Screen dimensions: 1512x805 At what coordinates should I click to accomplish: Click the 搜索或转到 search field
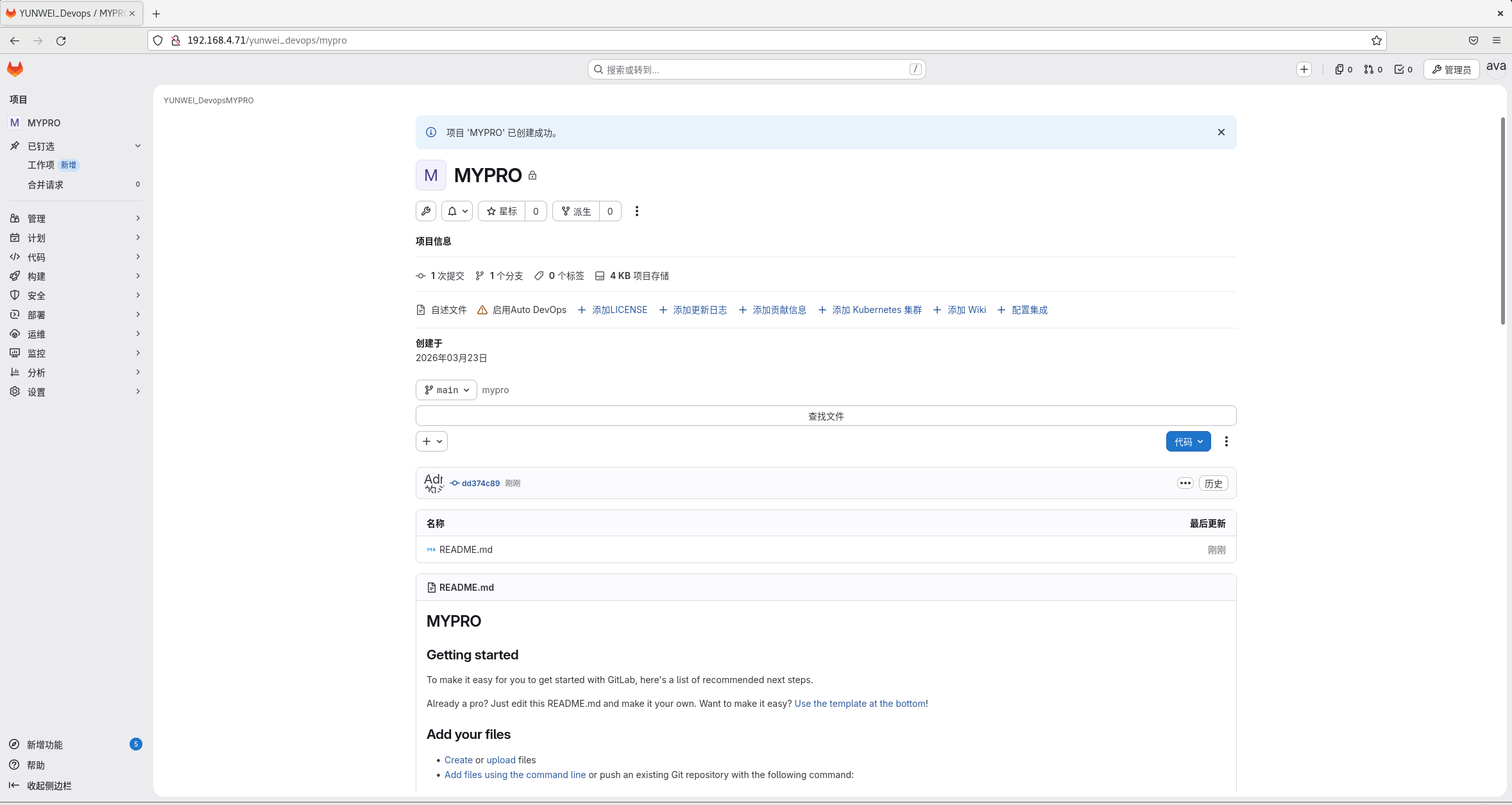[x=756, y=69]
